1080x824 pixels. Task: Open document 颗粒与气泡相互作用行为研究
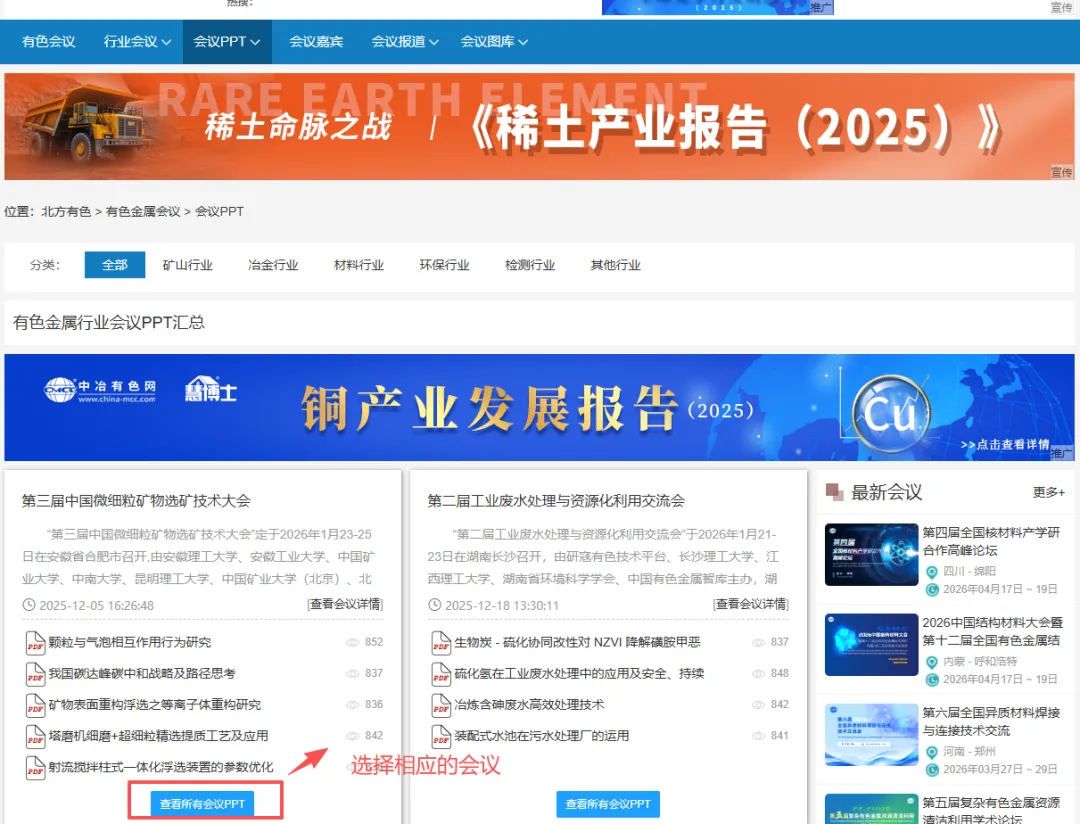click(x=129, y=642)
